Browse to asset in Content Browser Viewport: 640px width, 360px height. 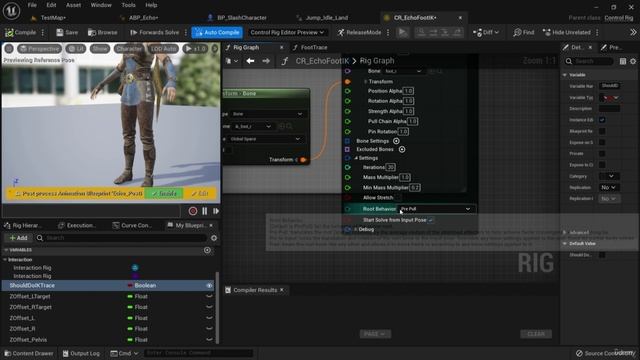tap(102, 32)
